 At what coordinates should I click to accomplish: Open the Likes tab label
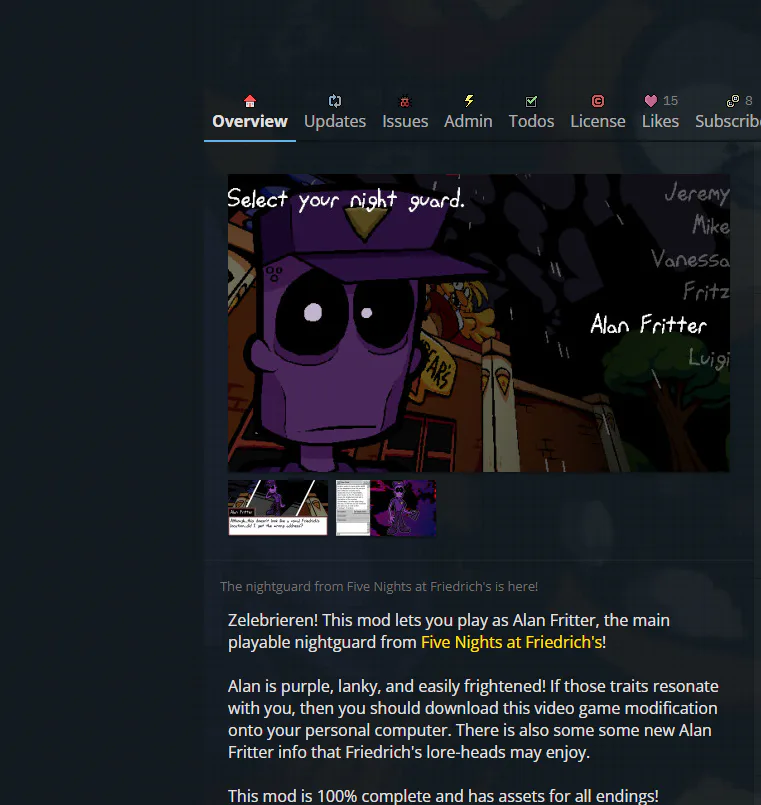(660, 121)
